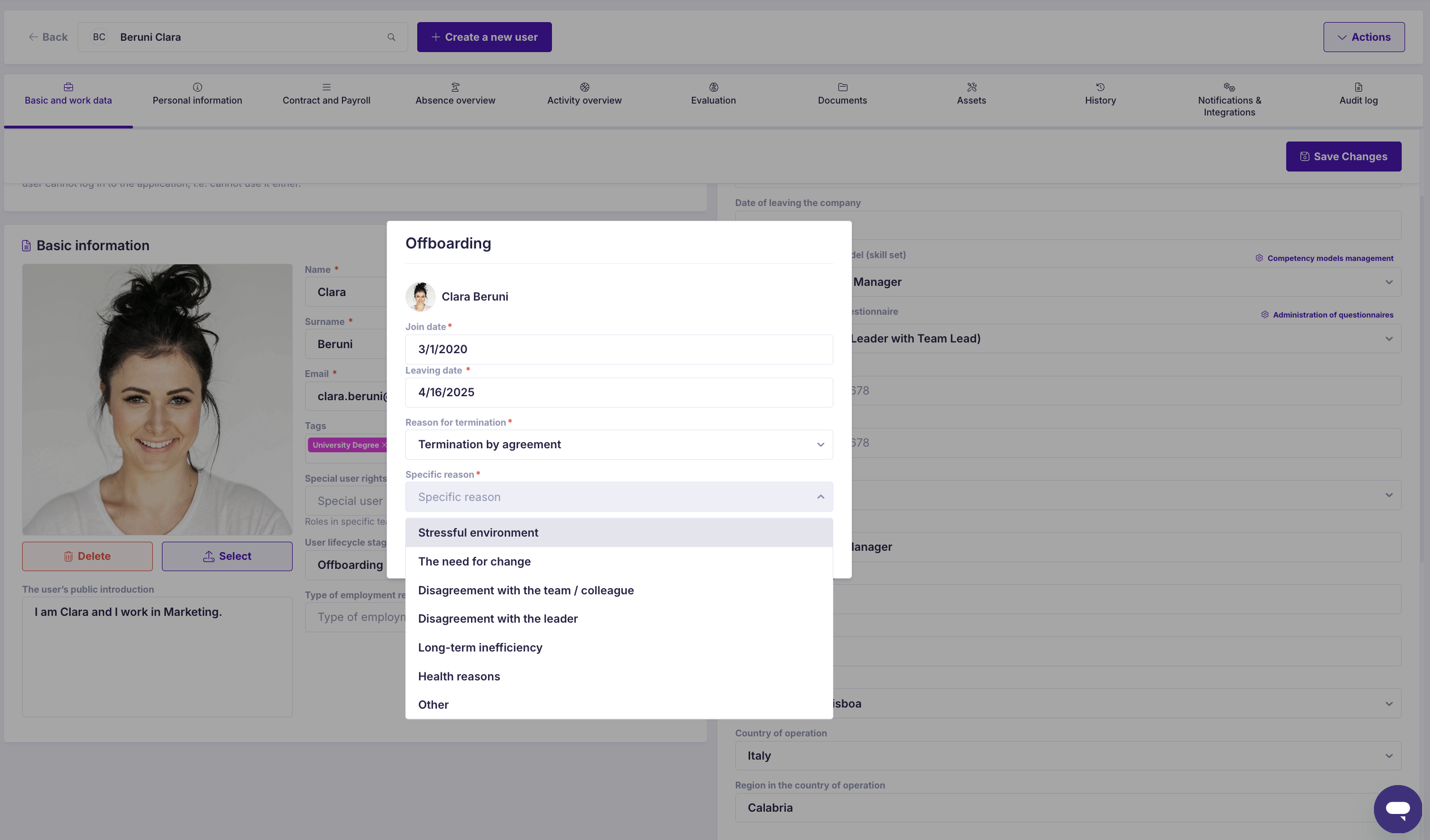Open the Actions dropdown menu

(1364, 37)
